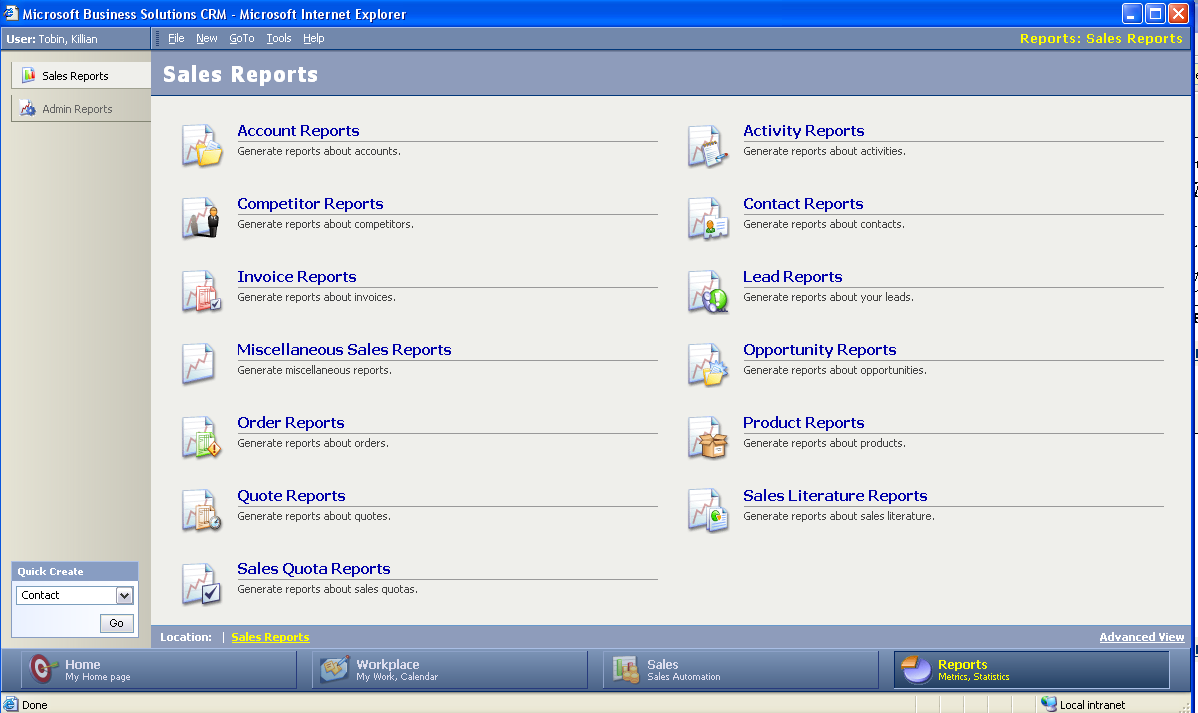Viewport: 1198px width, 713px height.
Task: Click the Internet Explorer status bar page icon
Action: [x=11, y=705]
